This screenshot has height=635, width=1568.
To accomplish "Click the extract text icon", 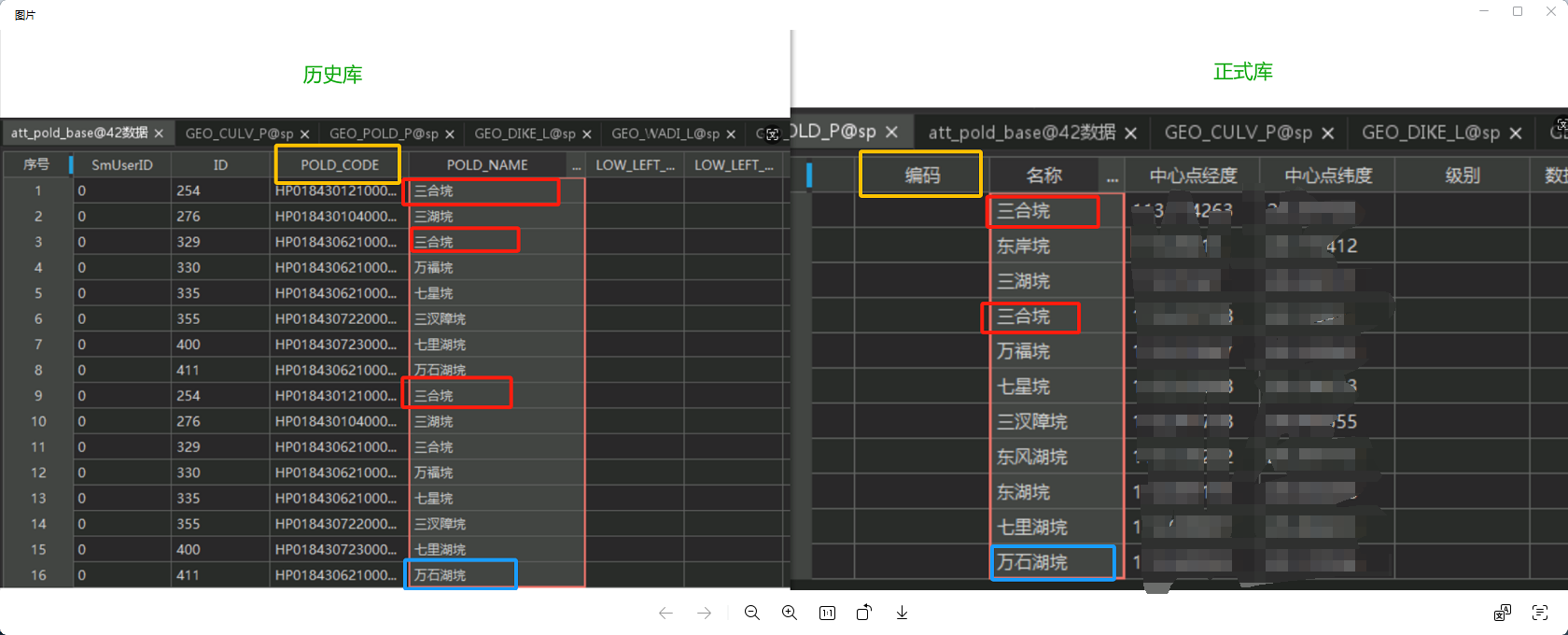I will click(x=1540, y=613).
